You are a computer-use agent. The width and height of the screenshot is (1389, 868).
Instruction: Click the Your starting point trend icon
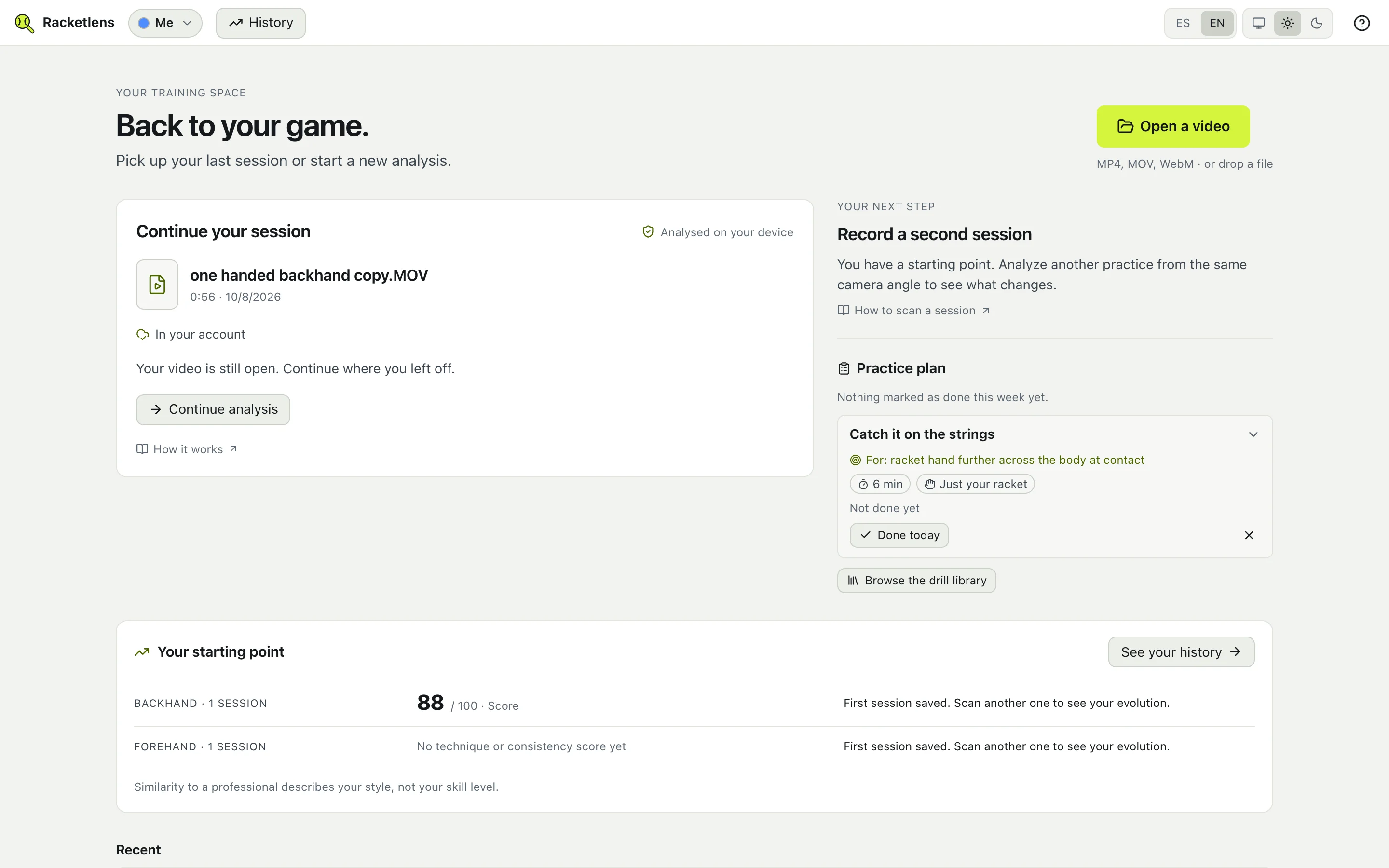point(142,652)
